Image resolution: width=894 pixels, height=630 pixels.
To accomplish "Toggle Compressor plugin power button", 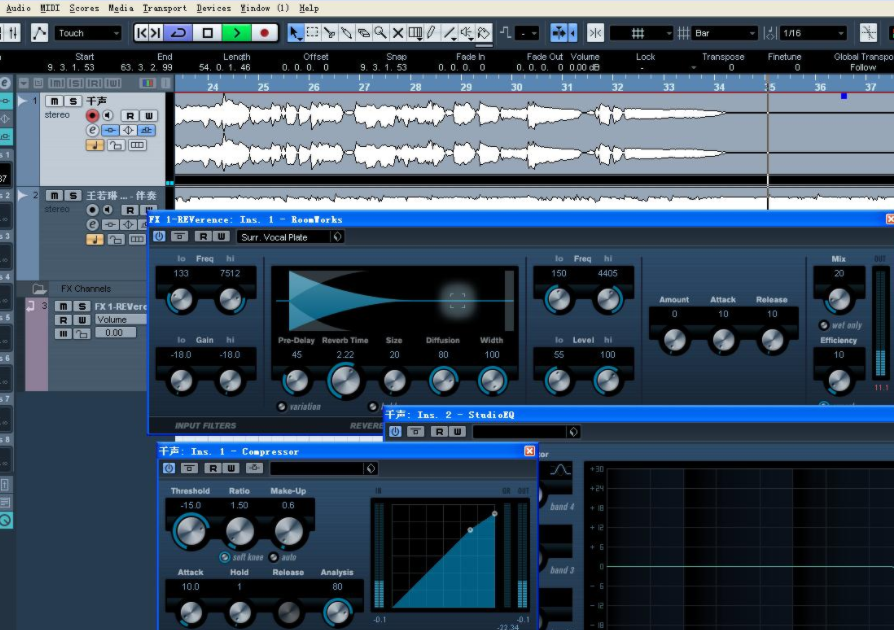I will (169, 468).
